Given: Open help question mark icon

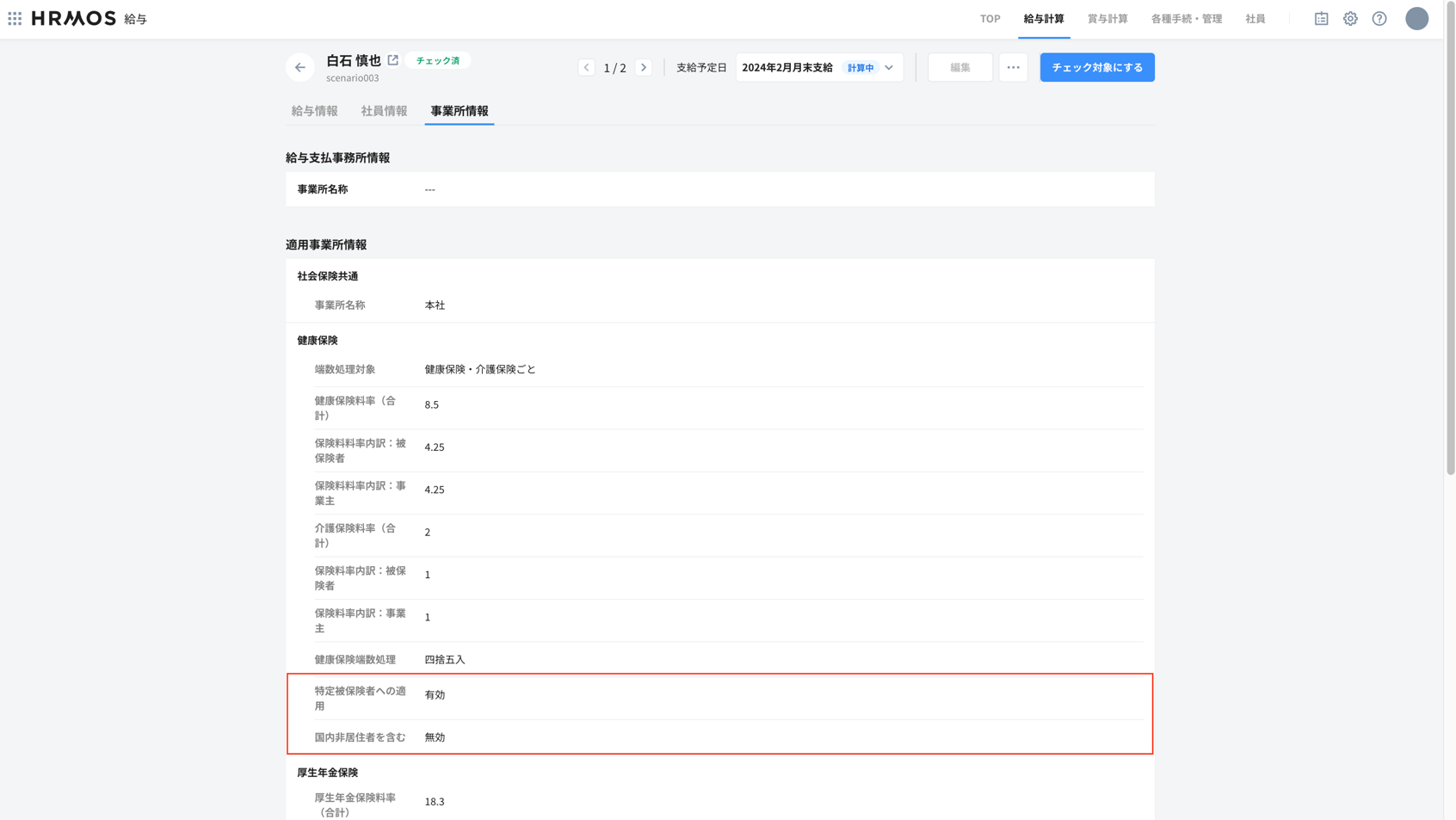Looking at the screenshot, I should (1379, 18).
